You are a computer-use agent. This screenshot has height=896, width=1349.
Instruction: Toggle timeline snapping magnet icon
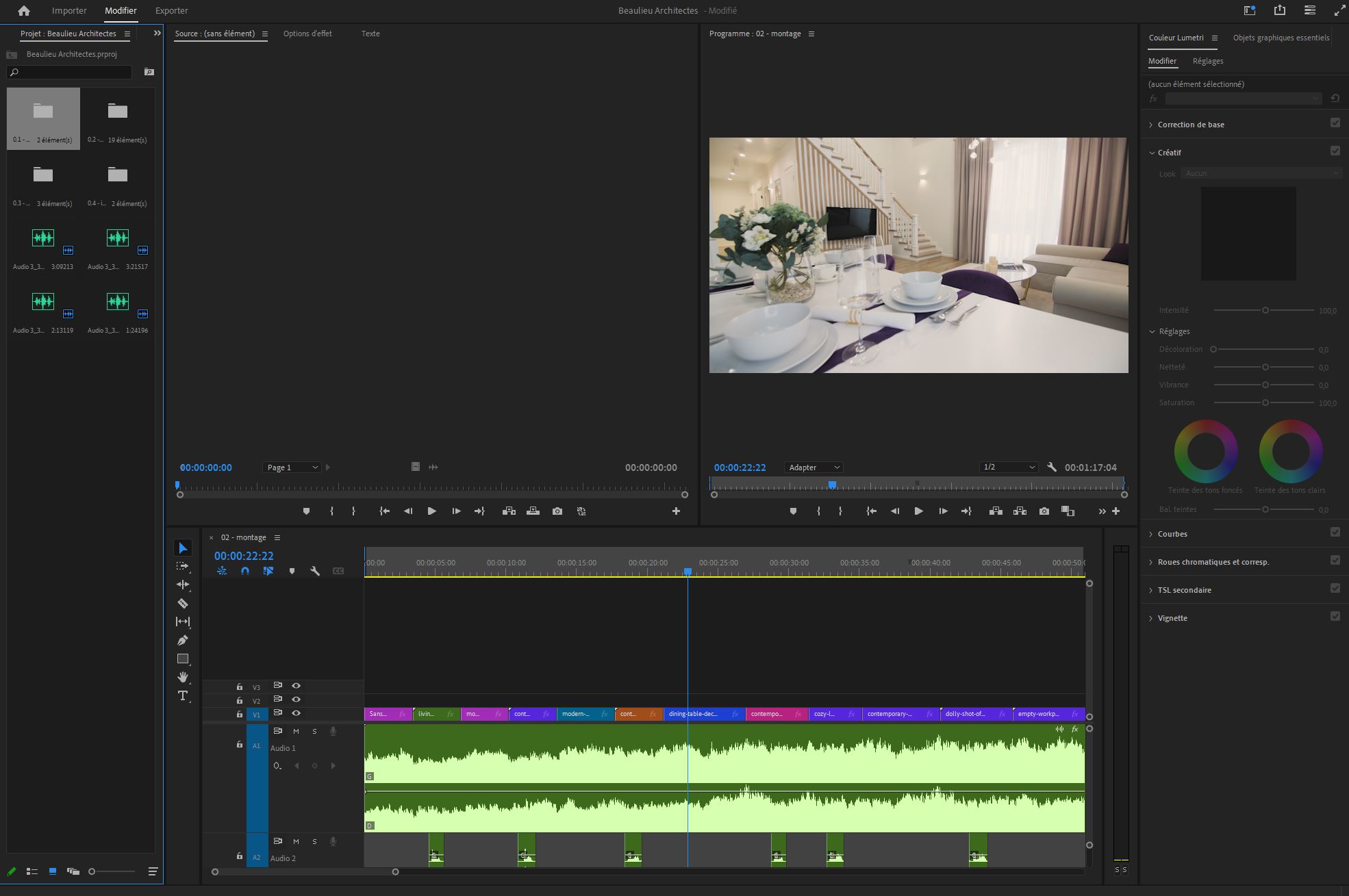click(x=245, y=571)
